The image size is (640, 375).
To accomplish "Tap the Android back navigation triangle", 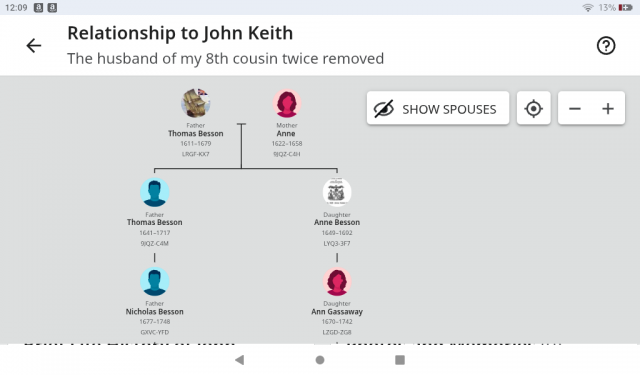I will tap(240, 359).
